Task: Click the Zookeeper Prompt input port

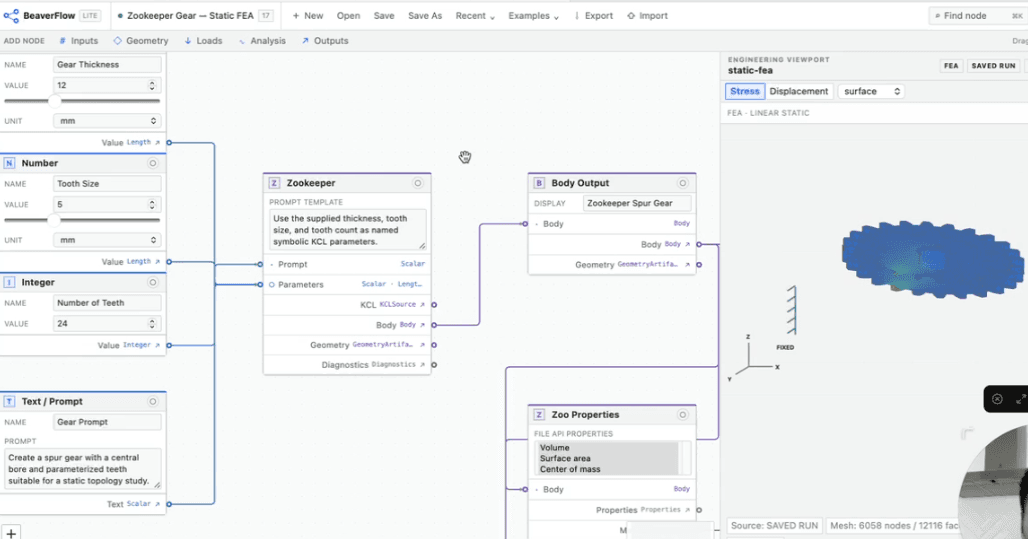Action: [260, 264]
